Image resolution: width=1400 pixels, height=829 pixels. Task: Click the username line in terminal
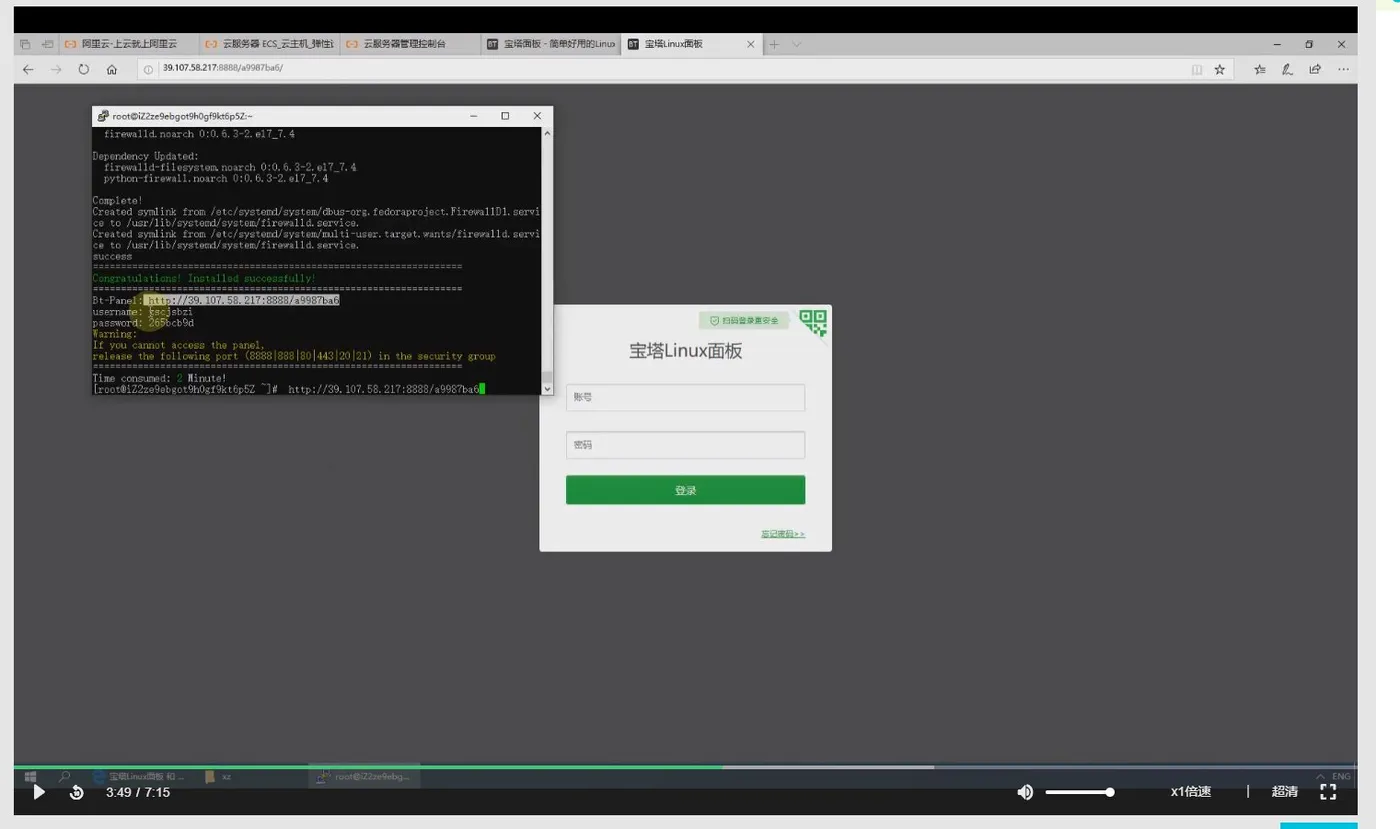coord(143,312)
